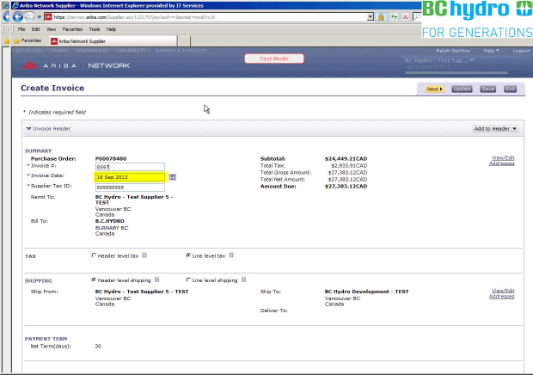Click View/Edit Addresses link in Shipping section
The width and height of the screenshot is (533, 375).
tap(502, 293)
